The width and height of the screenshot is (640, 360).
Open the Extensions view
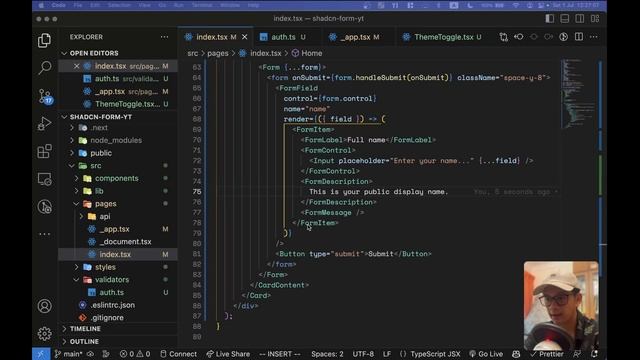[x=44, y=151]
